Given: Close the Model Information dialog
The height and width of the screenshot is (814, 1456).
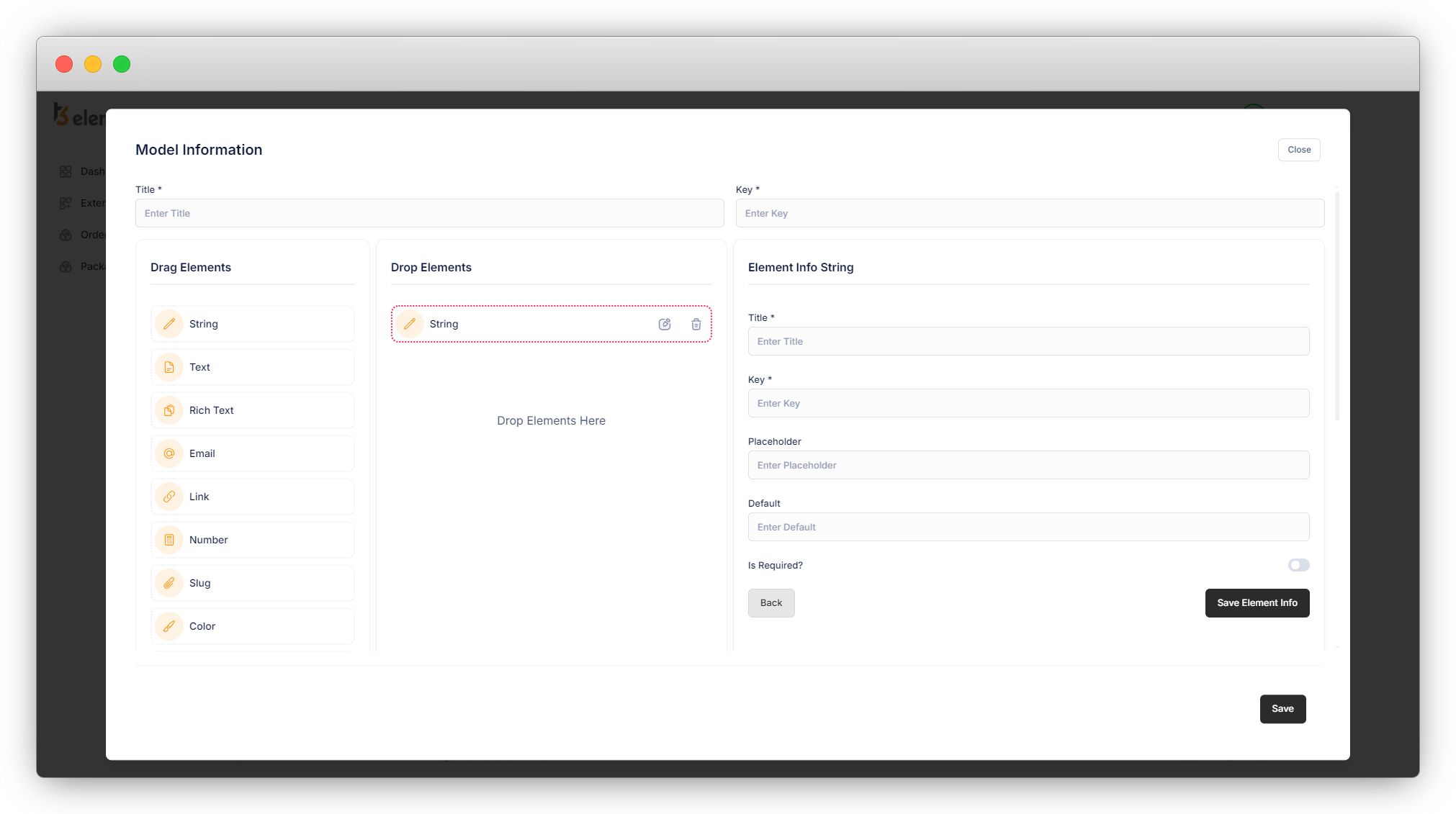Looking at the screenshot, I should point(1298,150).
